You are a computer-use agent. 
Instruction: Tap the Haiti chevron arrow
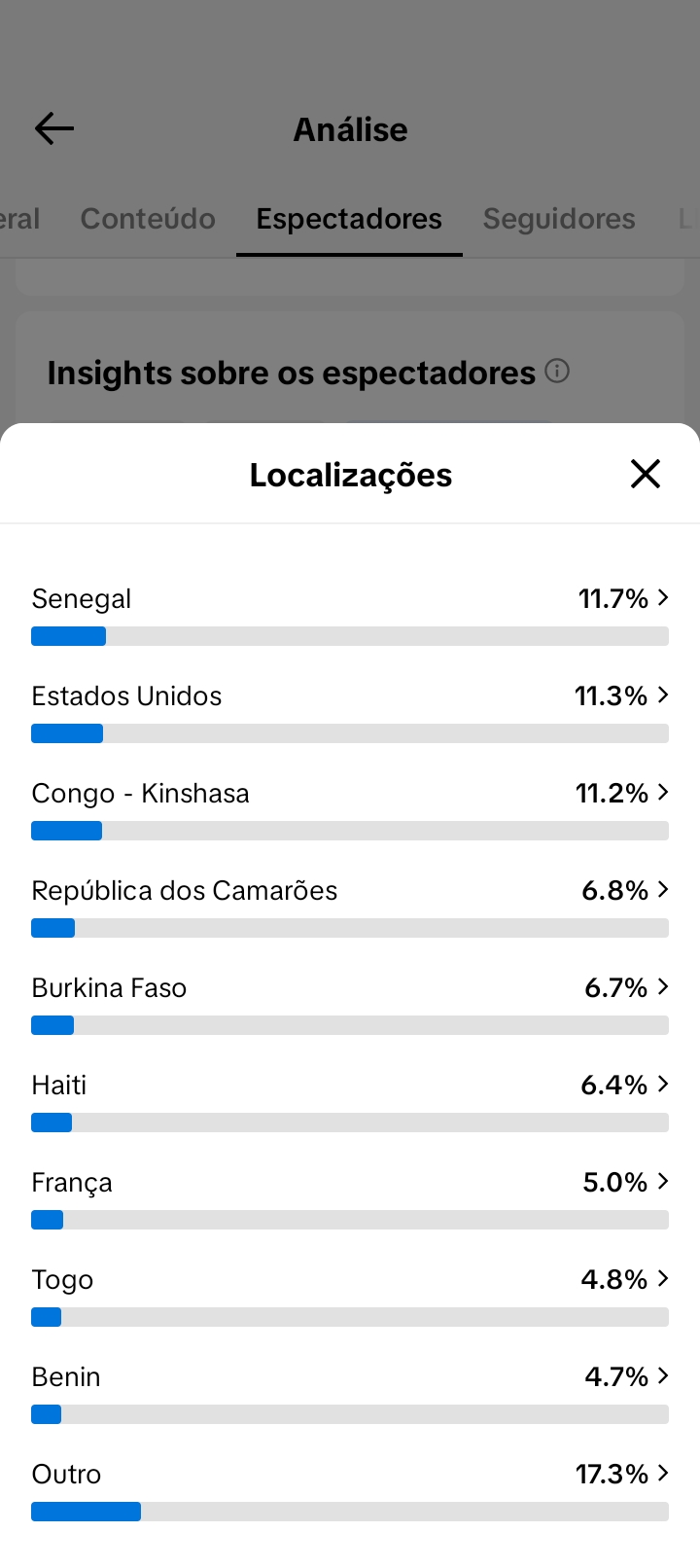tap(663, 1084)
